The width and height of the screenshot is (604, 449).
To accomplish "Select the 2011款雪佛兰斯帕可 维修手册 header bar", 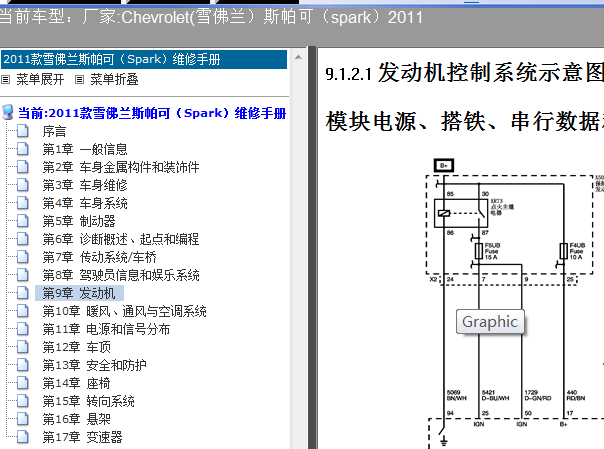I will [144, 59].
